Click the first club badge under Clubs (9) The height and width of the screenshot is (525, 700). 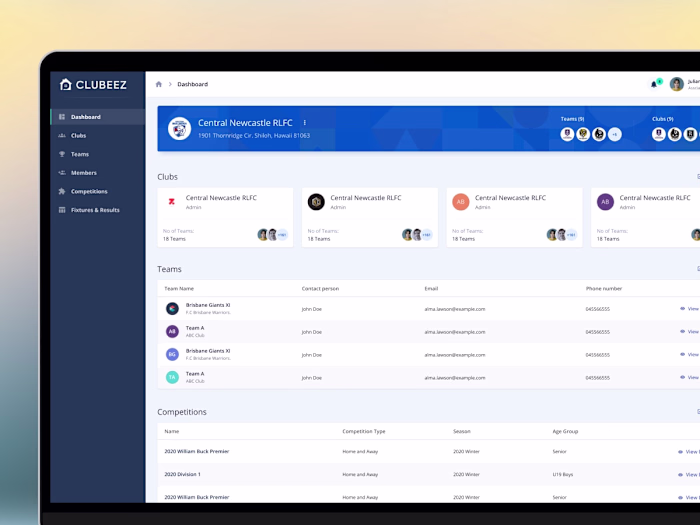pos(658,134)
